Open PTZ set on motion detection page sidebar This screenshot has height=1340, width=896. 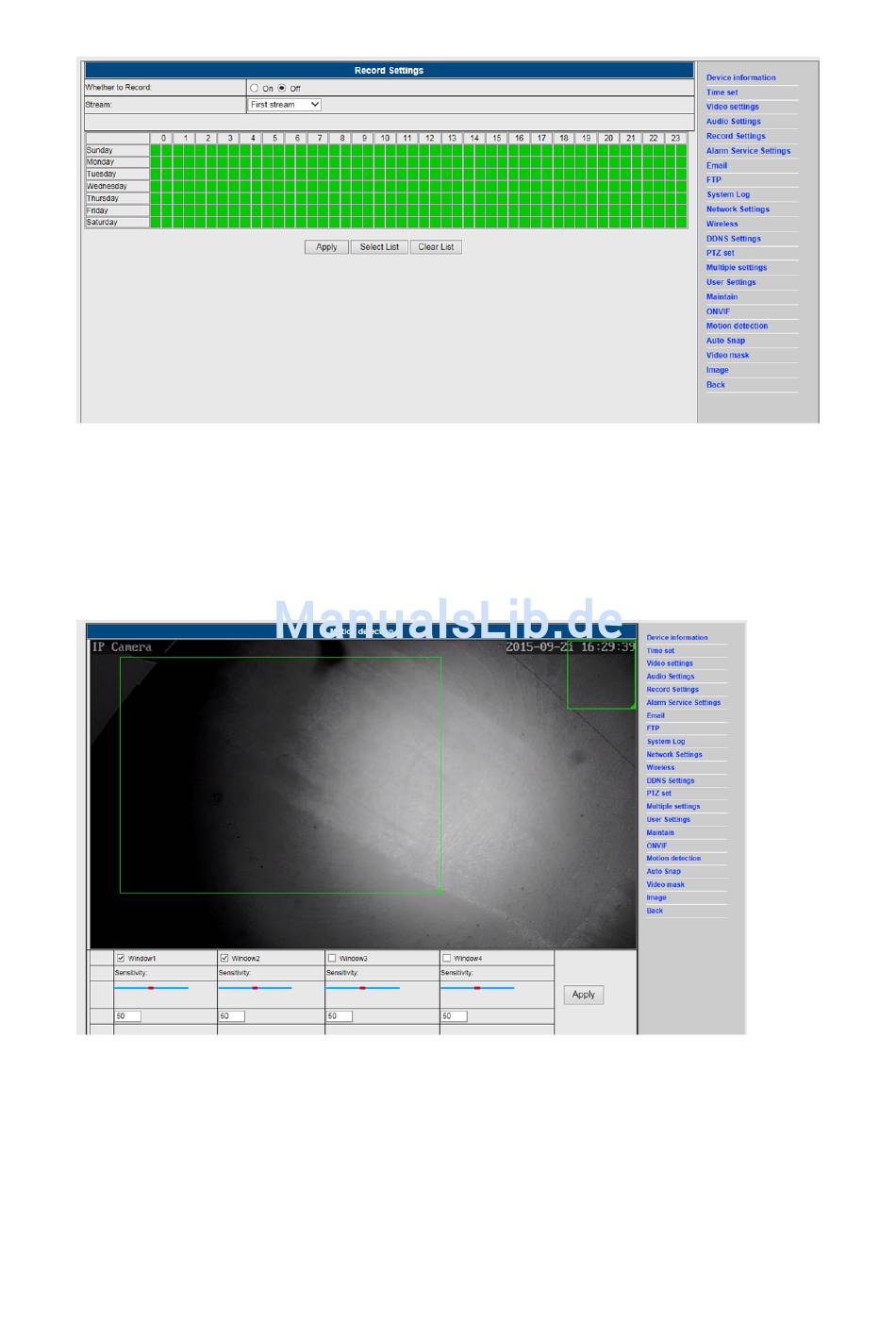click(659, 794)
